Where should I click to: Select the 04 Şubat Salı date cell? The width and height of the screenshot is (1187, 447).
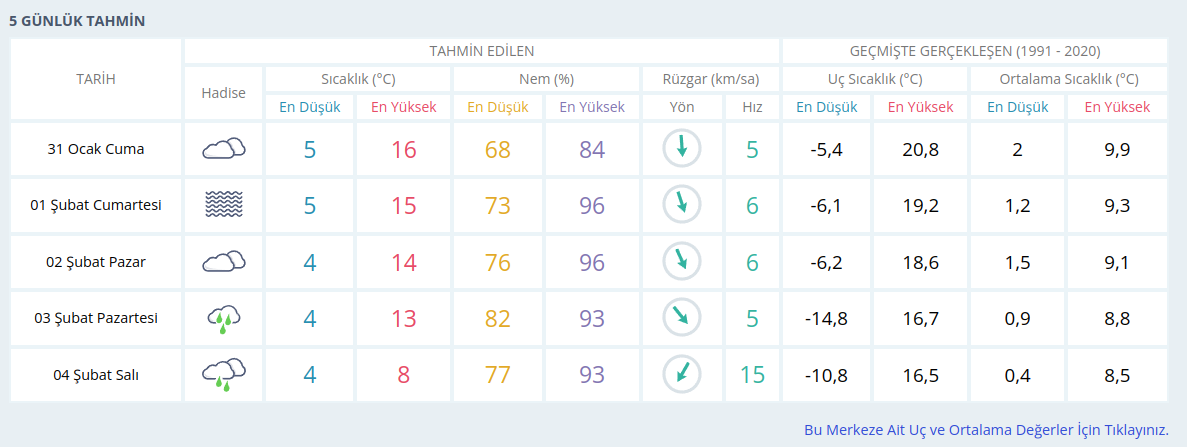96,375
